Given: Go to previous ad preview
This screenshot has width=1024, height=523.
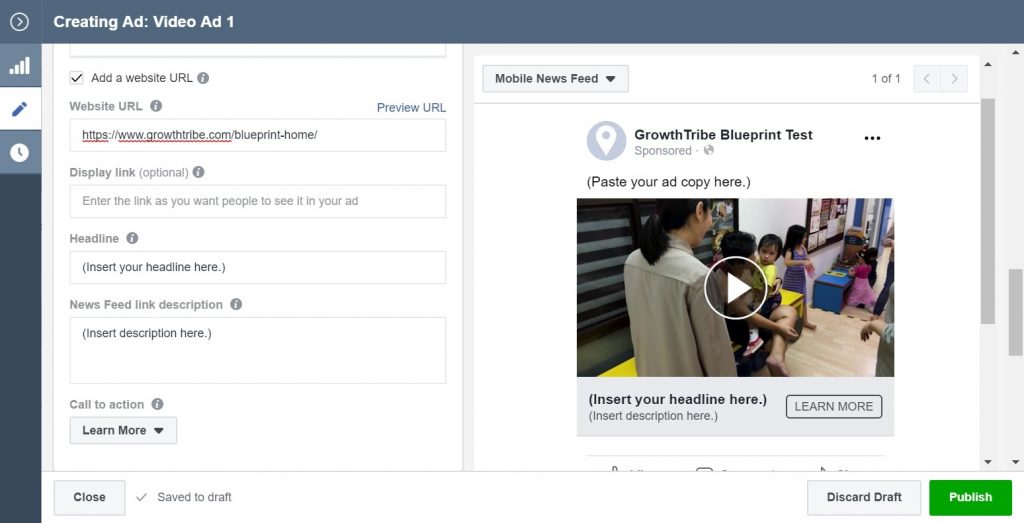Looking at the screenshot, I should click(927, 79).
